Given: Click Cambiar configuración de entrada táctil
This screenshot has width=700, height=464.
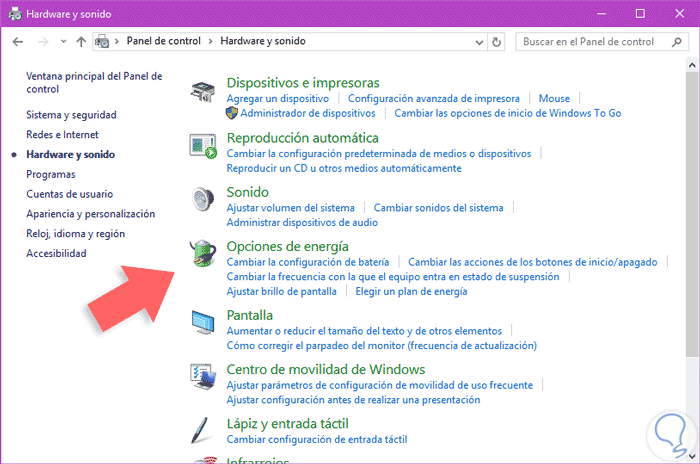Looking at the screenshot, I should [317, 439].
